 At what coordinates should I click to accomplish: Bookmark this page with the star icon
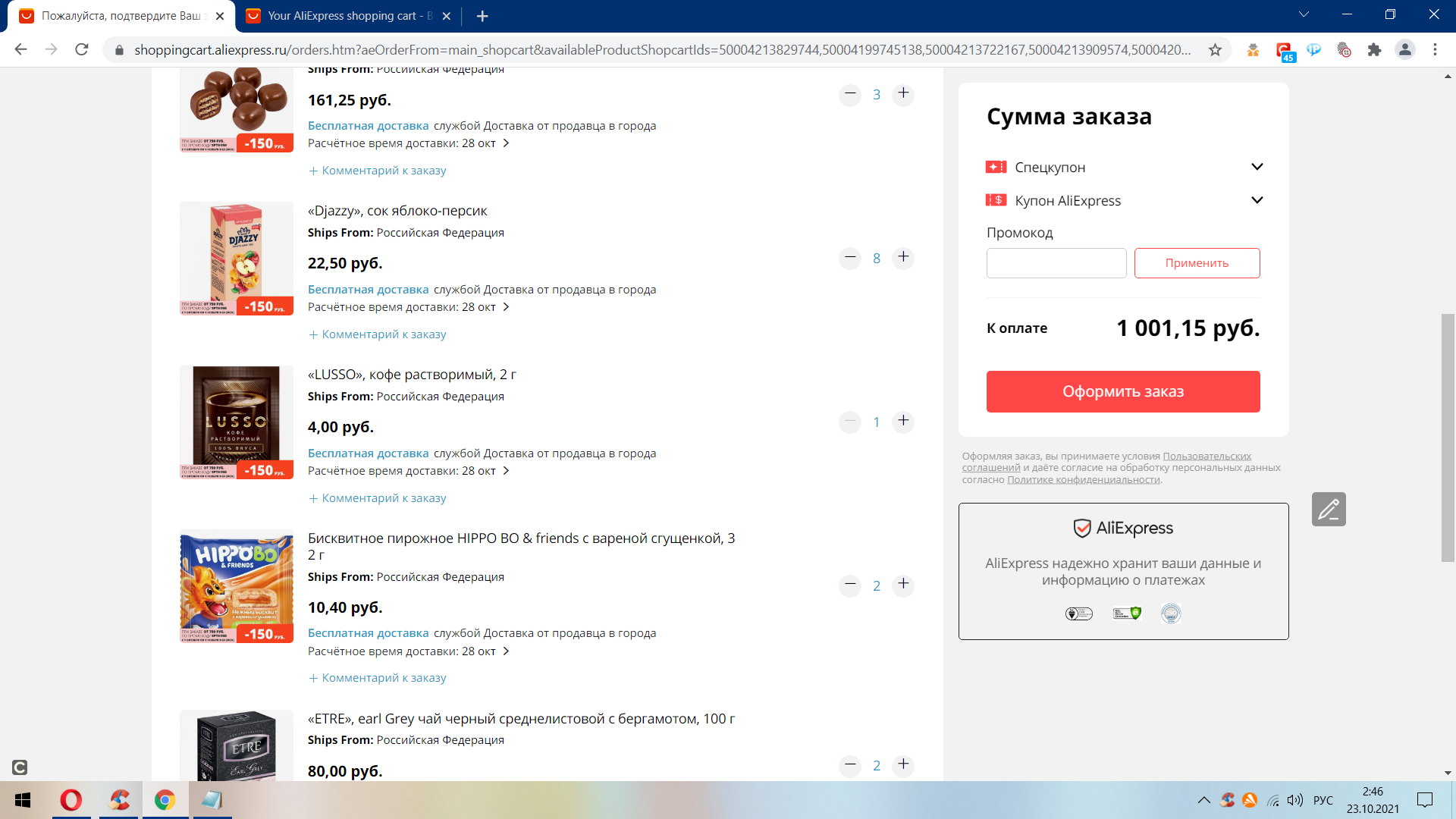(x=1216, y=50)
